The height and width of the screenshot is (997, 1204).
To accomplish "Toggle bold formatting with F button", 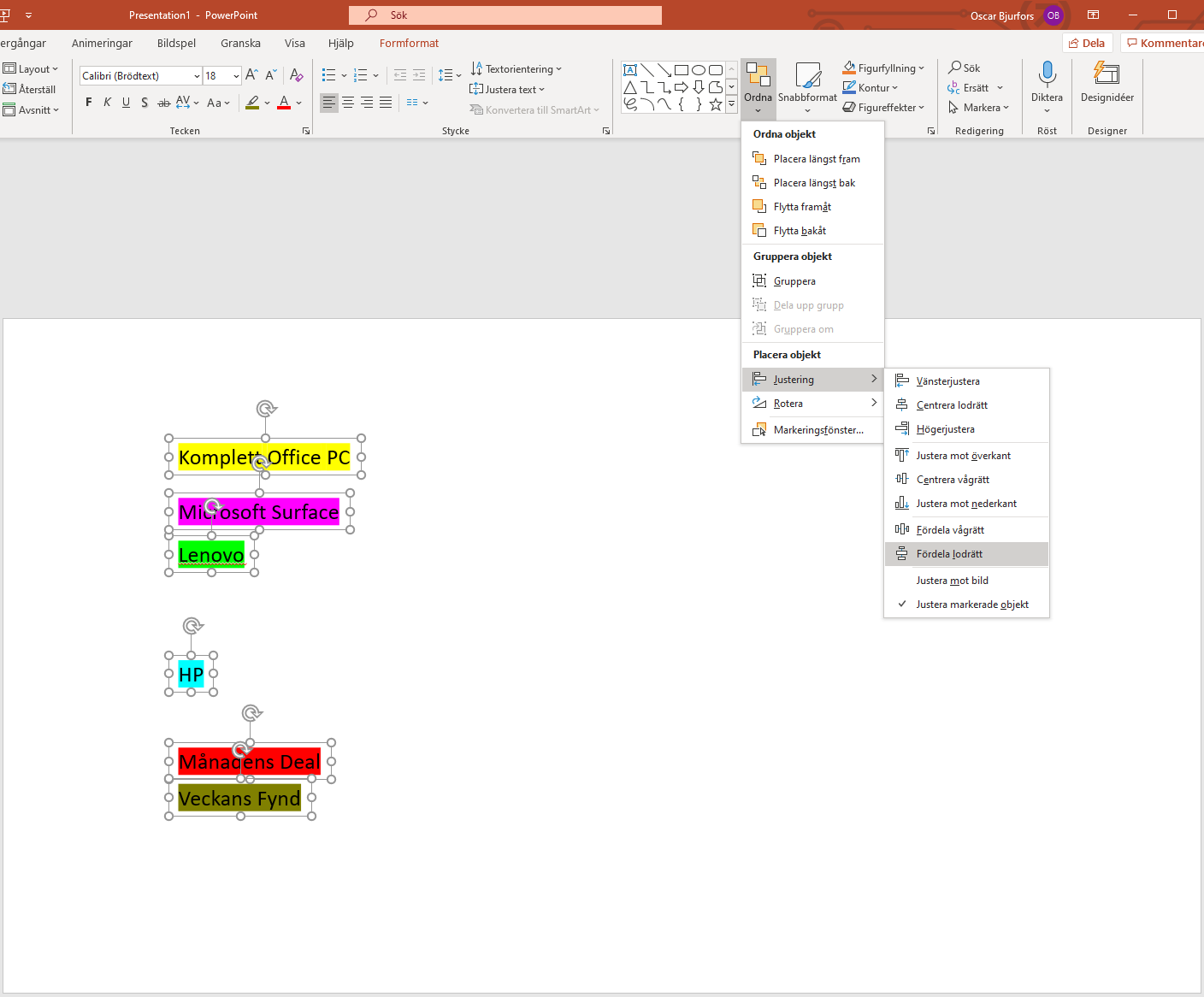I will [x=89, y=103].
